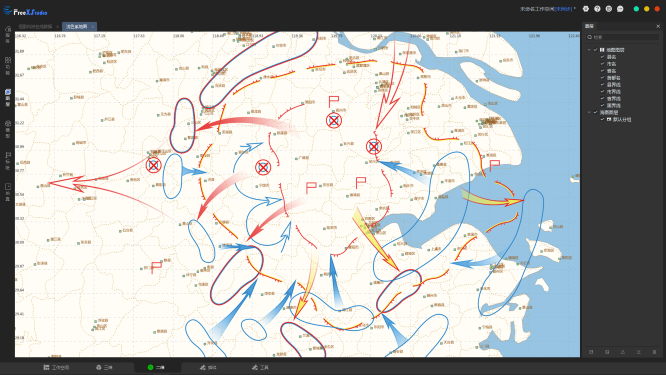This screenshot has width=666, height=375.
Task: Switch to the 三维 bottom tab
Action: click(x=104, y=367)
